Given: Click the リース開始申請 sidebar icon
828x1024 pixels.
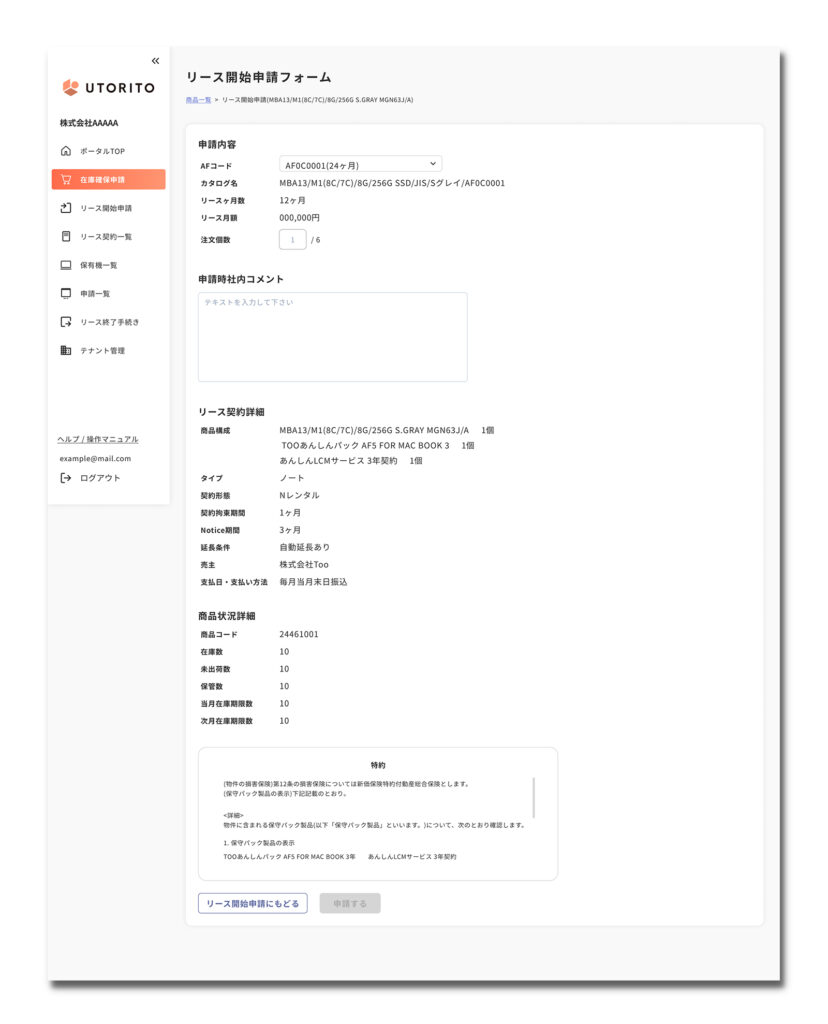Looking at the screenshot, I should coord(66,208).
